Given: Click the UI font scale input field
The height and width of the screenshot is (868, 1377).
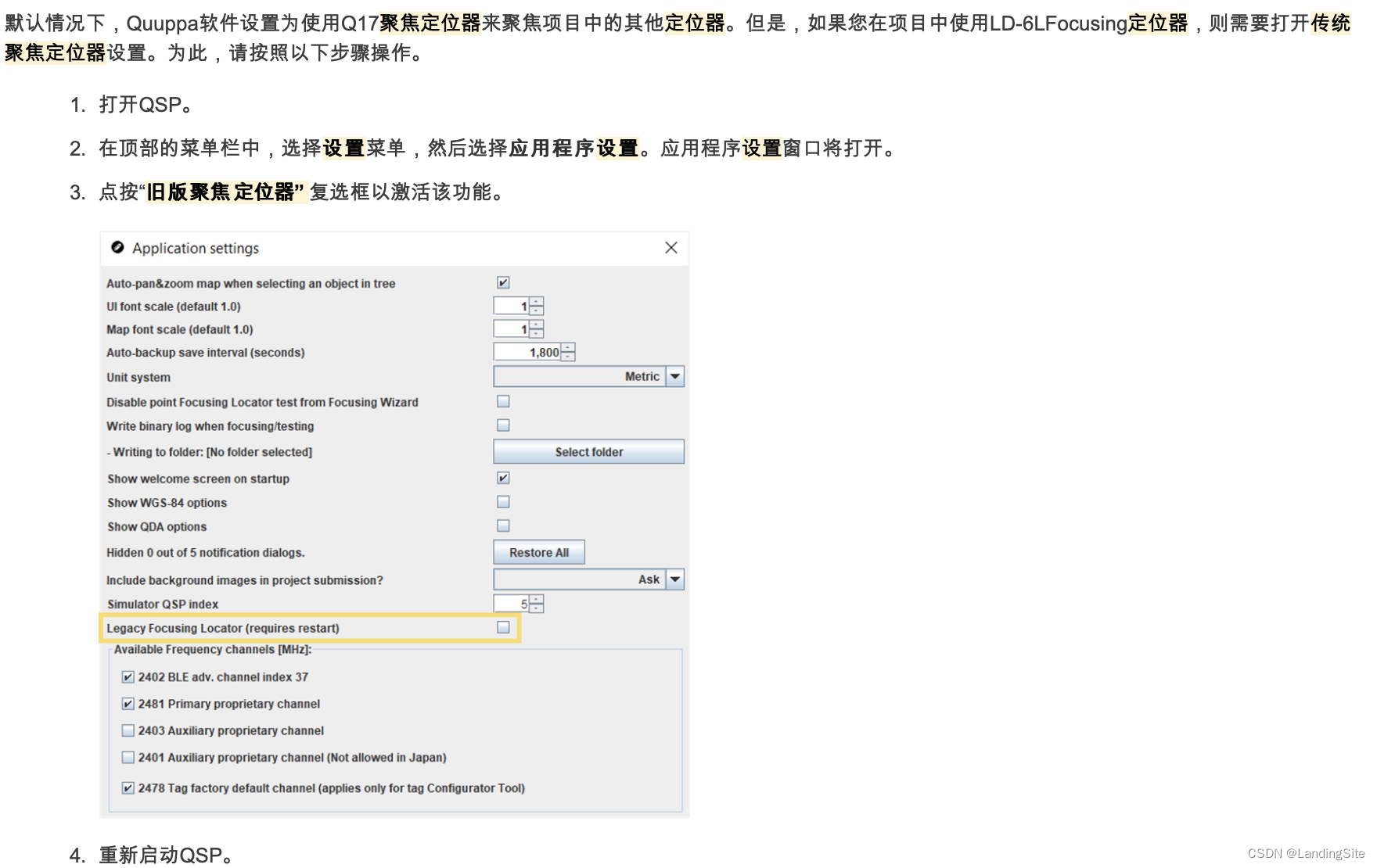Looking at the screenshot, I should point(512,307).
